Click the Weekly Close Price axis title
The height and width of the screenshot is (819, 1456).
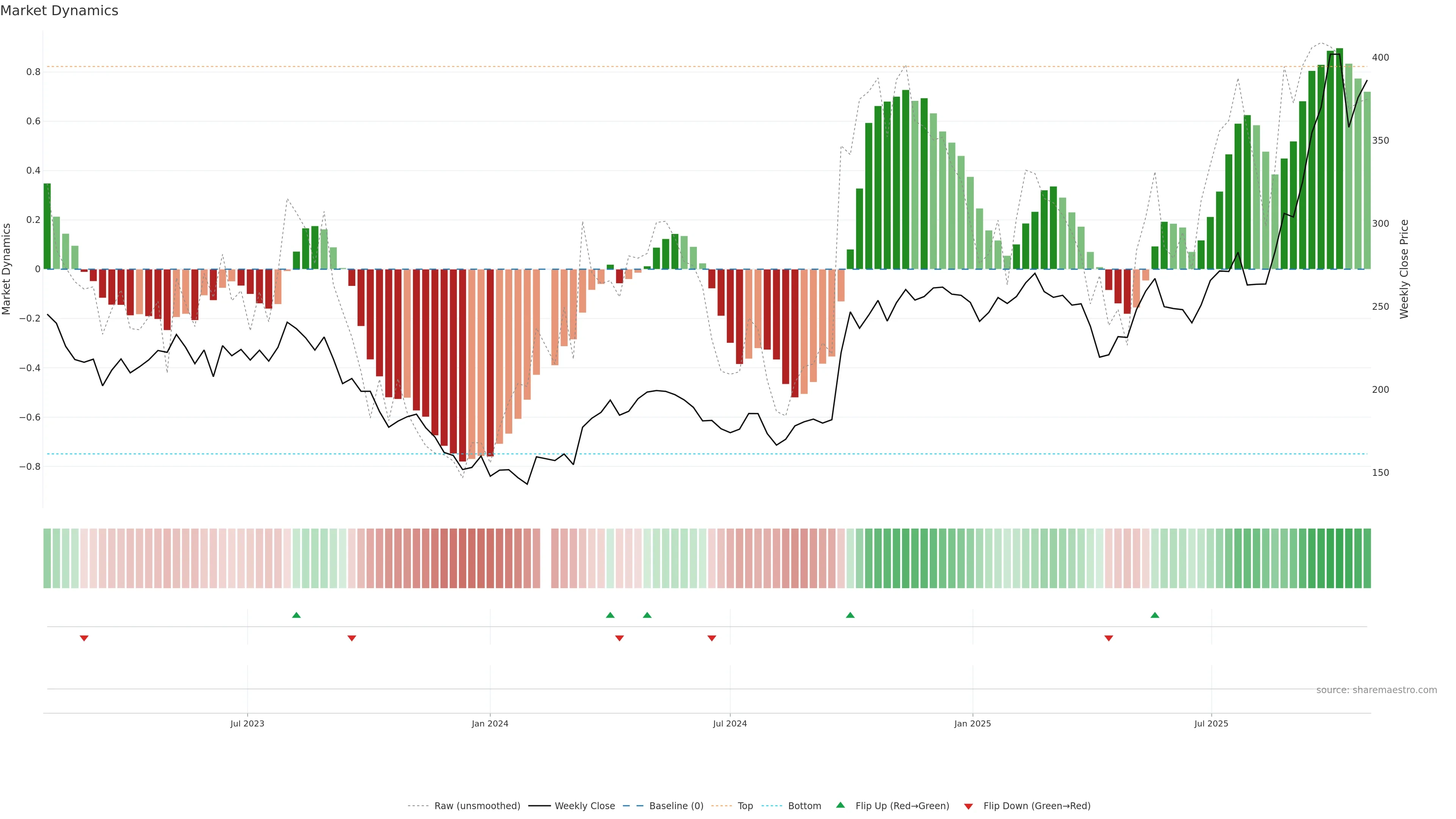point(1404,269)
